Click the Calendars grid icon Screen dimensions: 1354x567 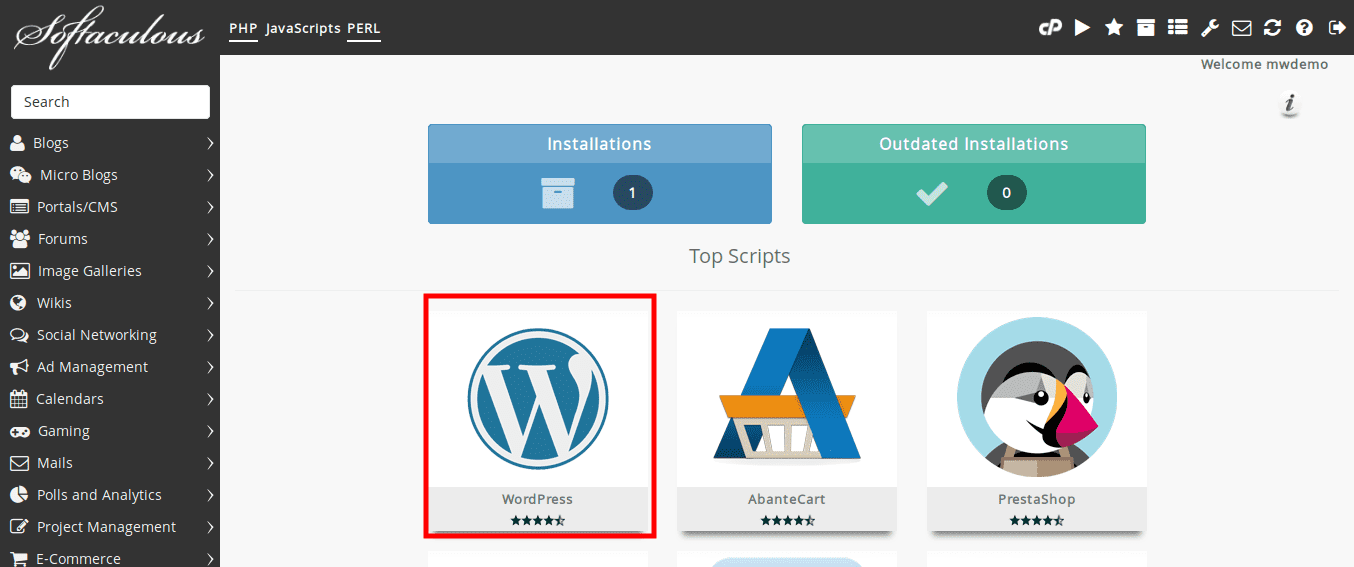pyautogui.click(x=18, y=399)
